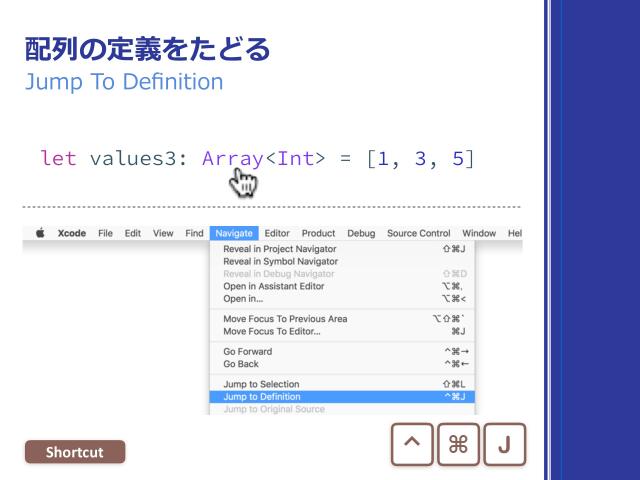Select Reveal in Project Navigator

point(279,249)
